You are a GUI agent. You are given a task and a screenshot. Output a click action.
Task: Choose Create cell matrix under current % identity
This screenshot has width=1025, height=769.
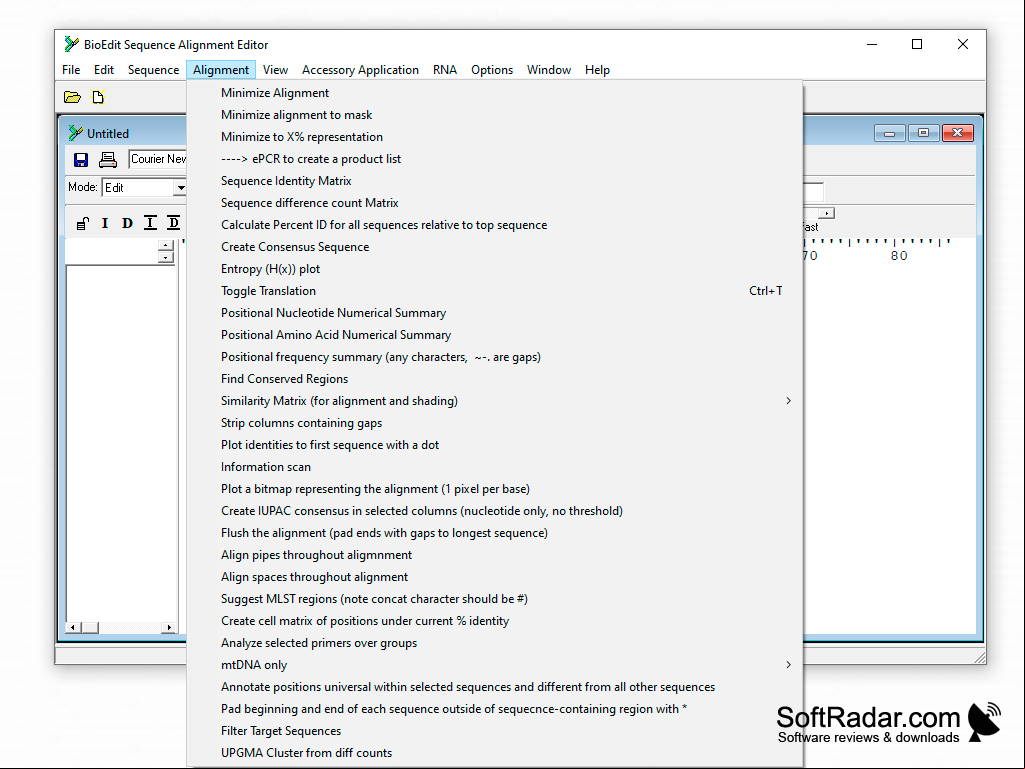tap(495, 621)
